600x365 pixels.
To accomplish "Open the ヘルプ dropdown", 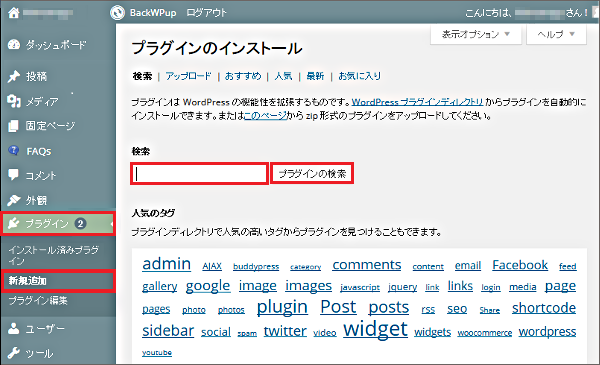I will point(556,34).
